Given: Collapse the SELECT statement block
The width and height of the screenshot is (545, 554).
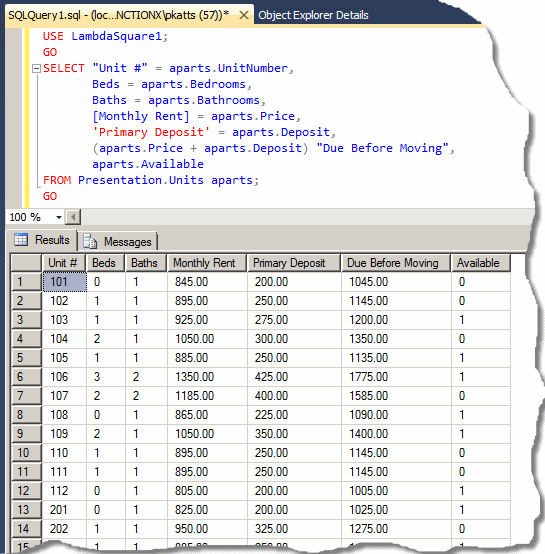Looking at the screenshot, I should point(36,68).
